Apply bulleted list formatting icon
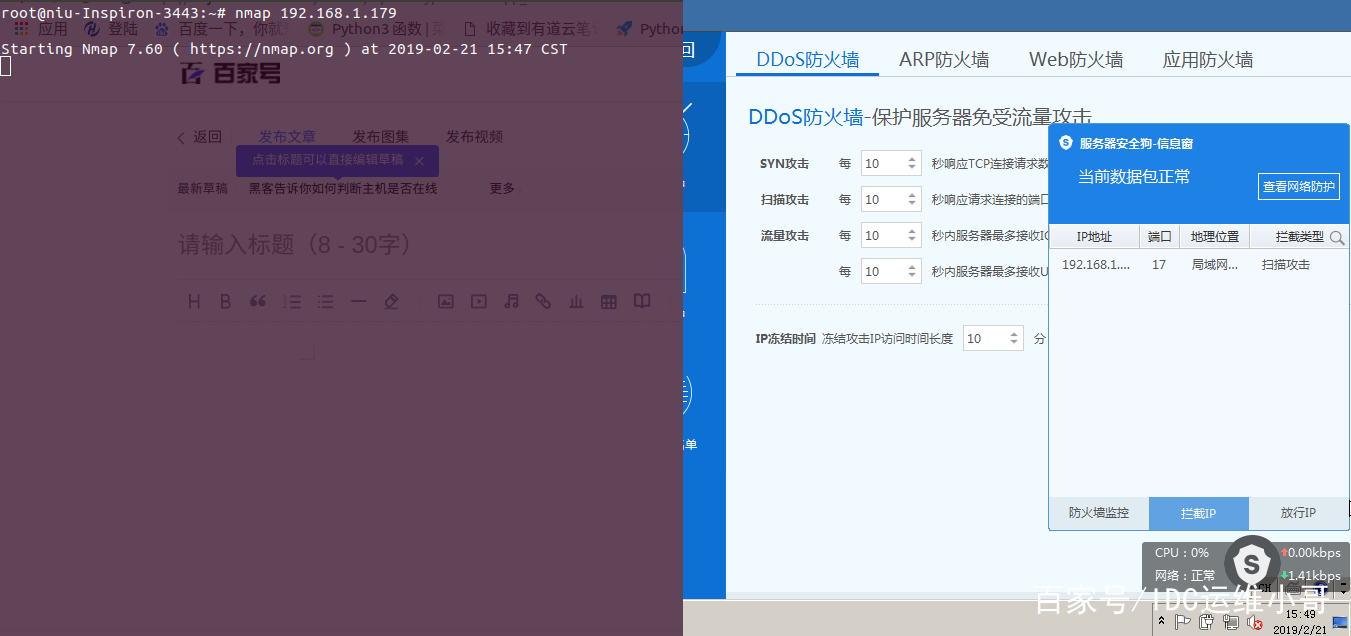Screen dimensions: 1351x636 pyautogui.click(x=325, y=301)
